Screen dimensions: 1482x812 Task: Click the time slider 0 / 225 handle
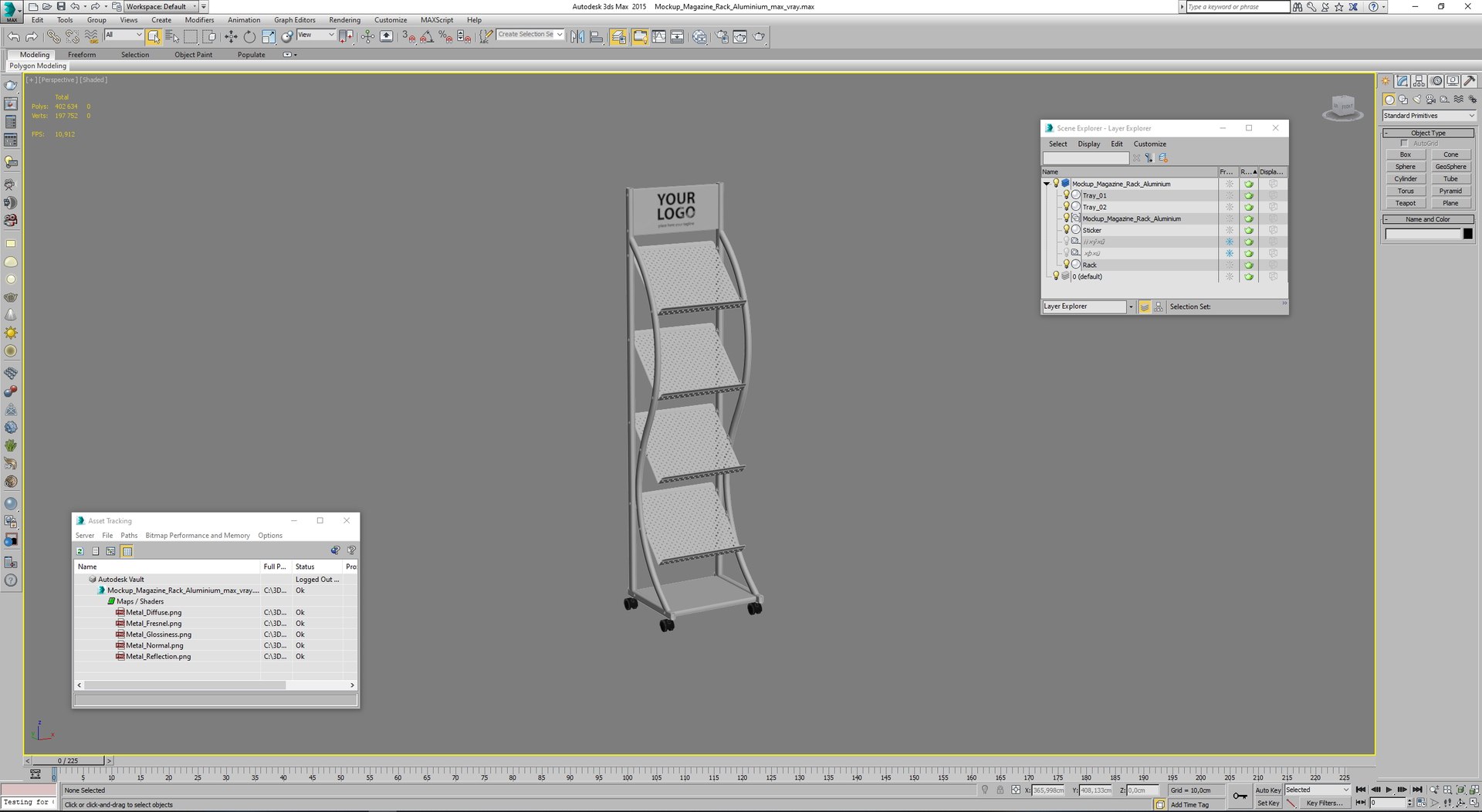[x=68, y=761]
